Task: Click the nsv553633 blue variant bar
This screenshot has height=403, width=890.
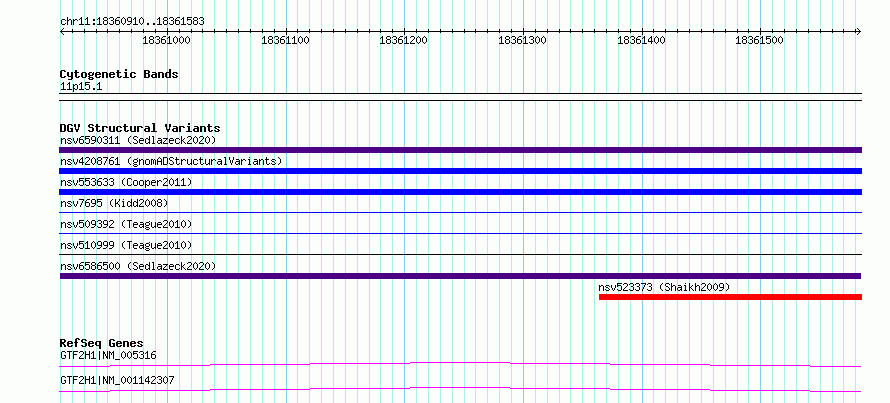Action: coord(460,192)
